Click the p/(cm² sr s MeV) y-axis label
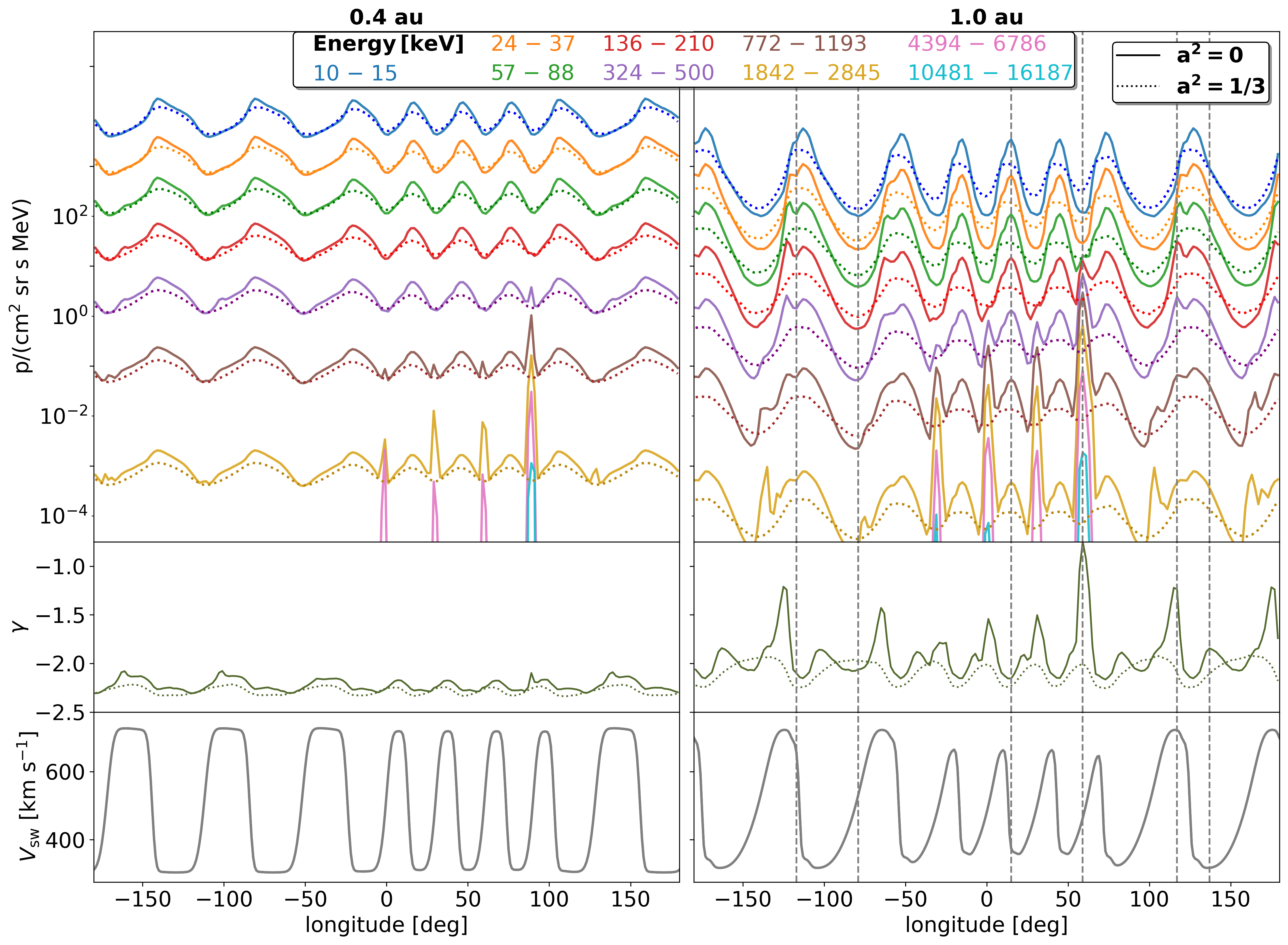 click(23, 286)
